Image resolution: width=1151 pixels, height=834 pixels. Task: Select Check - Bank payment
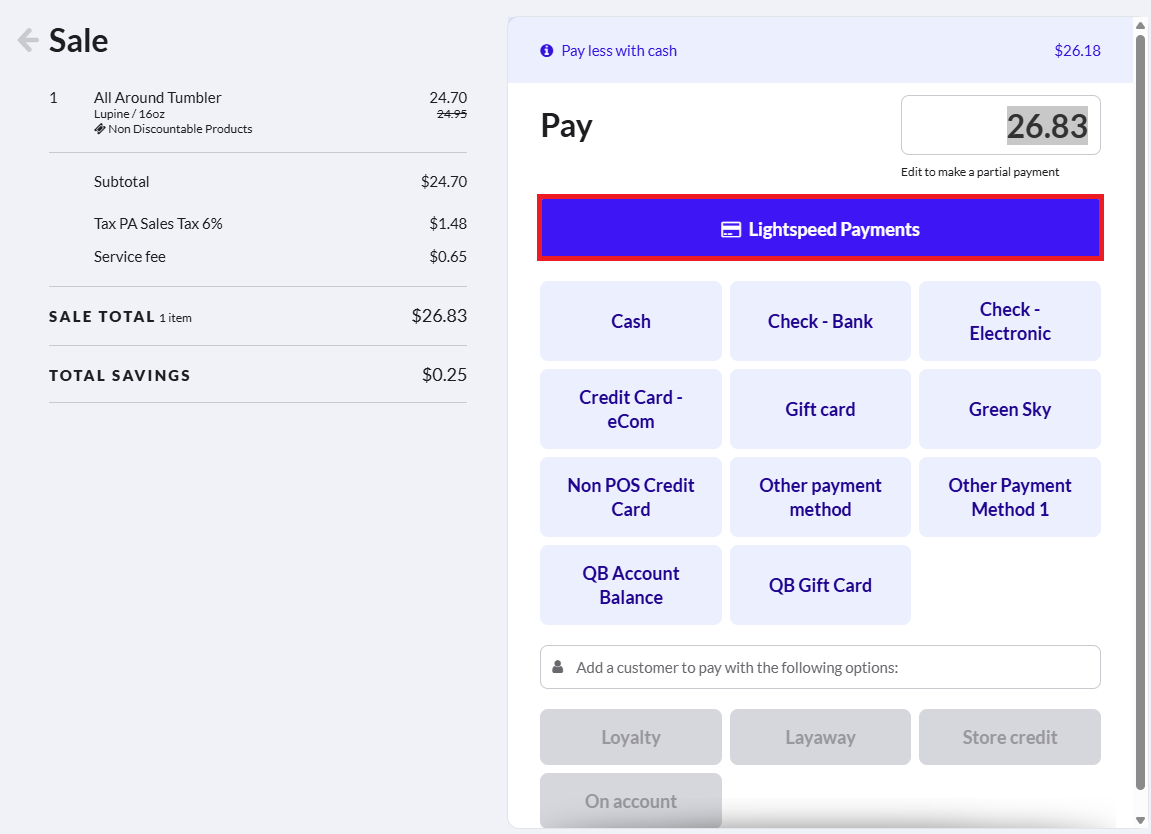click(820, 321)
